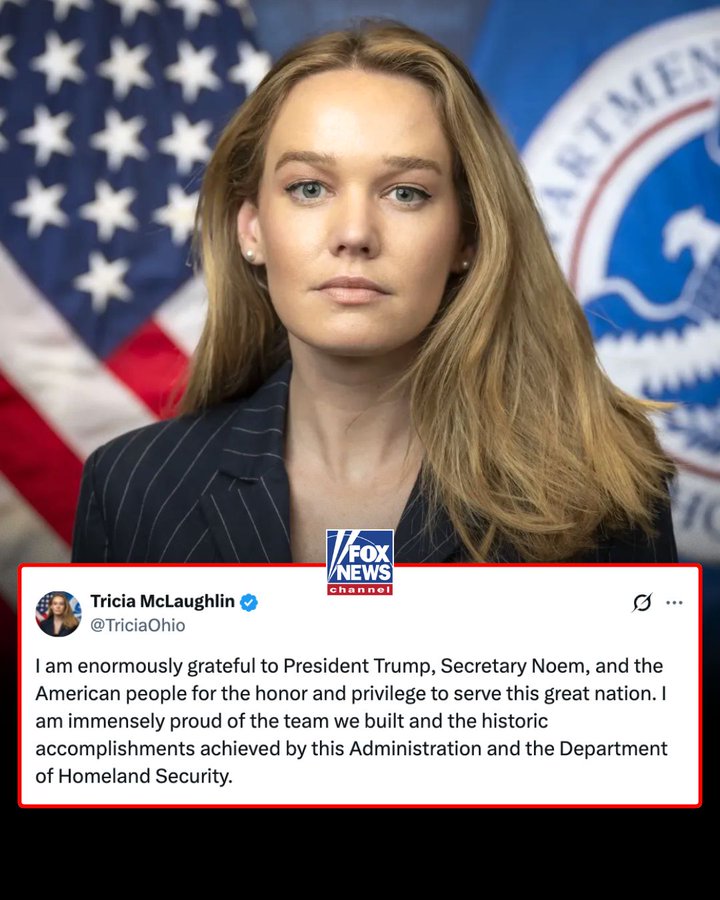Click the Grok slashed-circle icon

(x=642, y=603)
